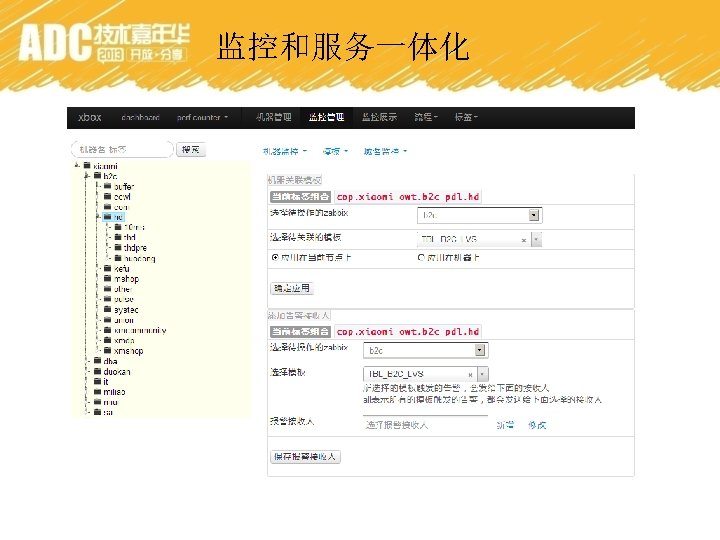Click the folder icon next to xmcommunity
Viewport: 720px width, 540px height.
(x=107, y=330)
